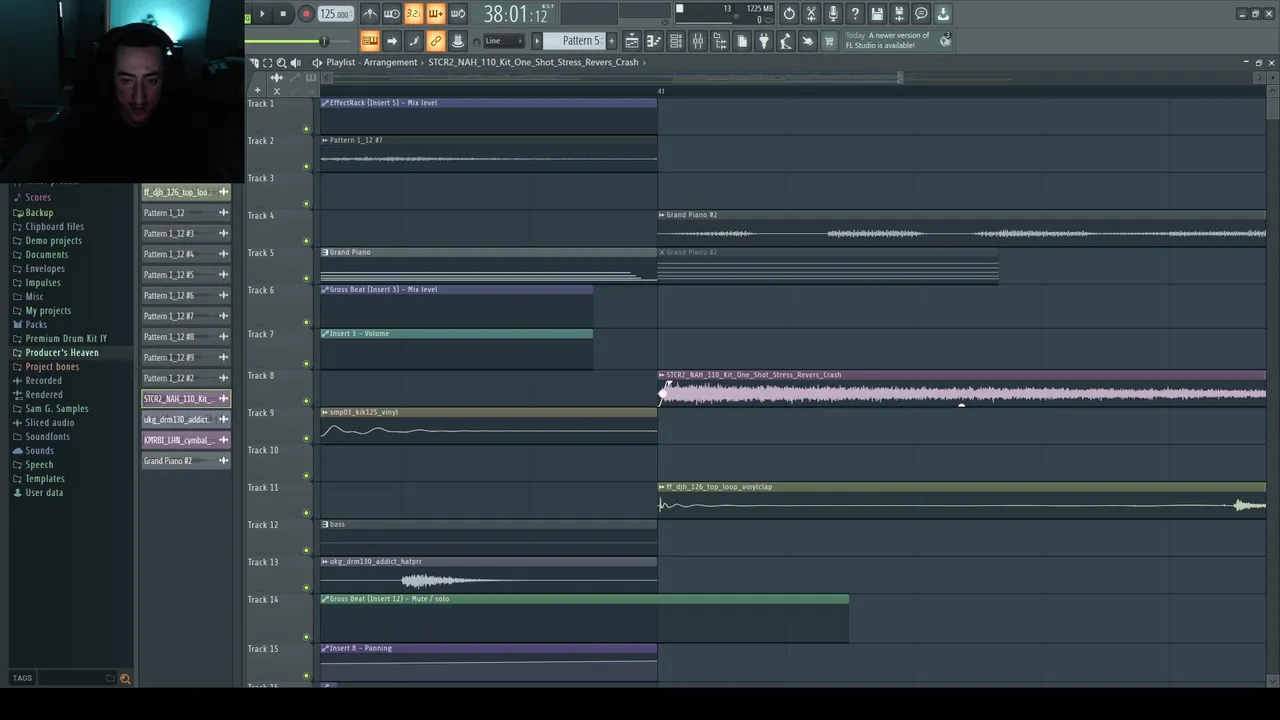Open the plugin picker plug icon
Screen dimensions: 1280x720
pyautogui.click(x=764, y=41)
